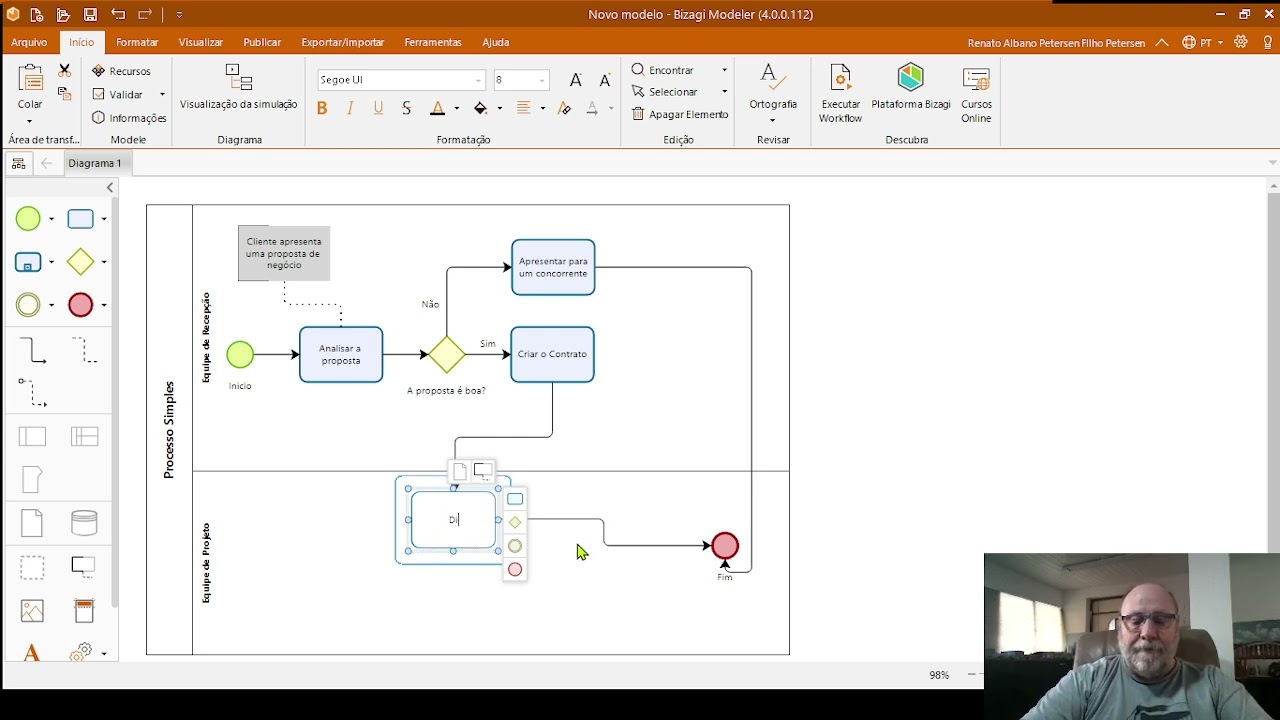
Task: Click the Undo arrow in title bar
Action: 118,14
